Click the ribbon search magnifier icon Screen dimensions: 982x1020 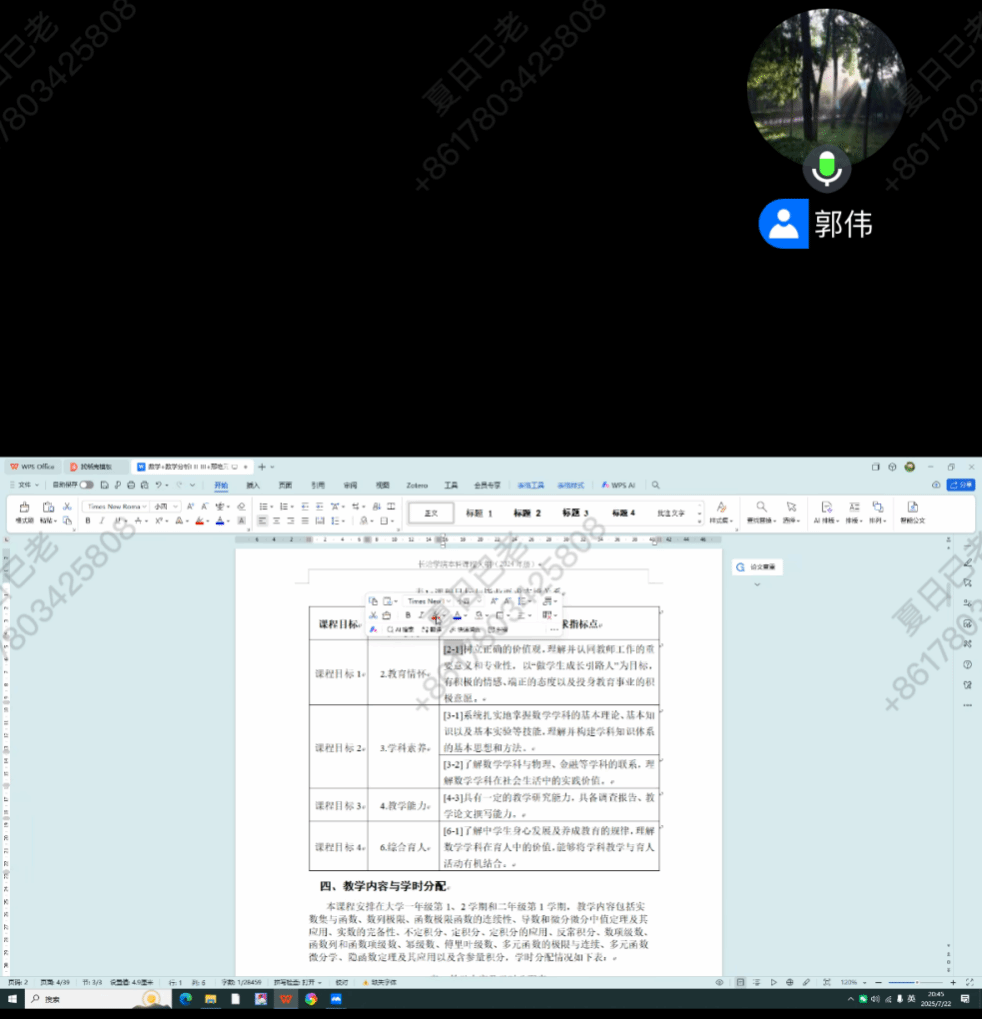click(656, 485)
